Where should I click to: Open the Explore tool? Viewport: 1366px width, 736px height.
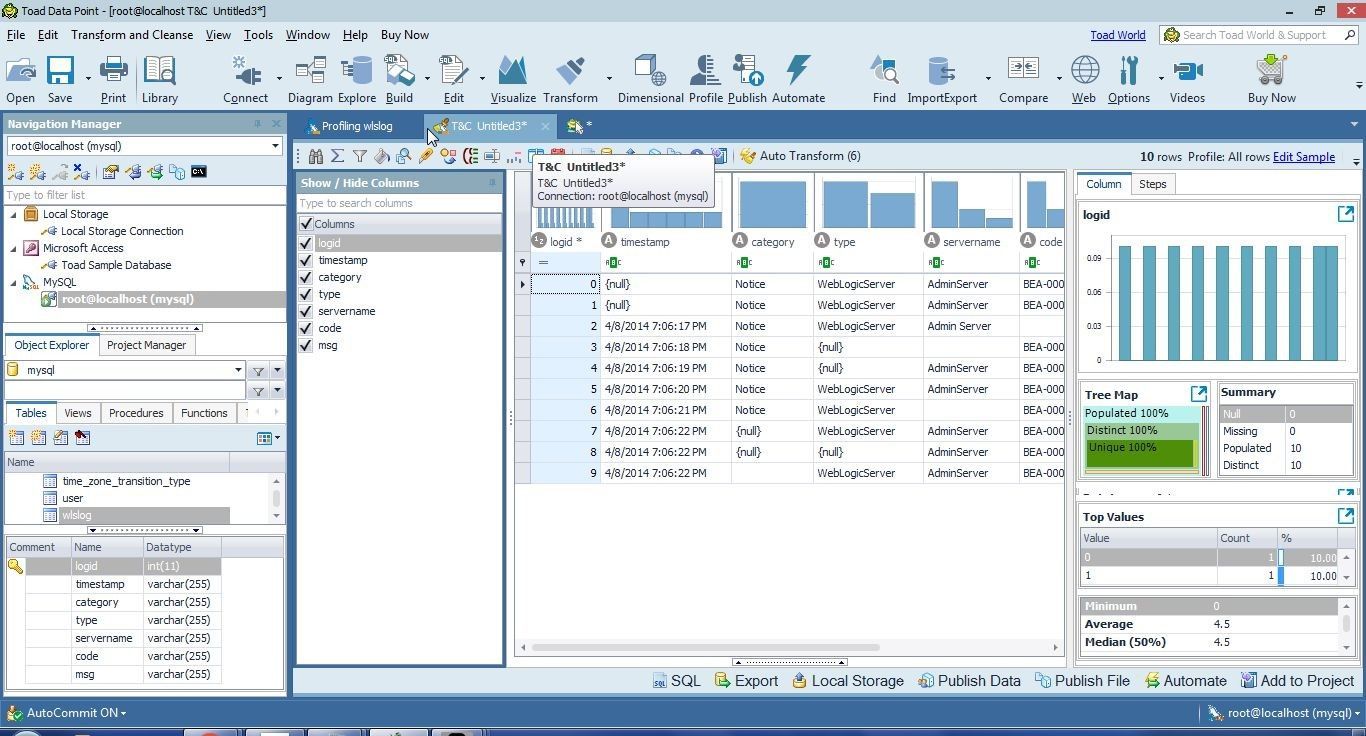(x=356, y=79)
